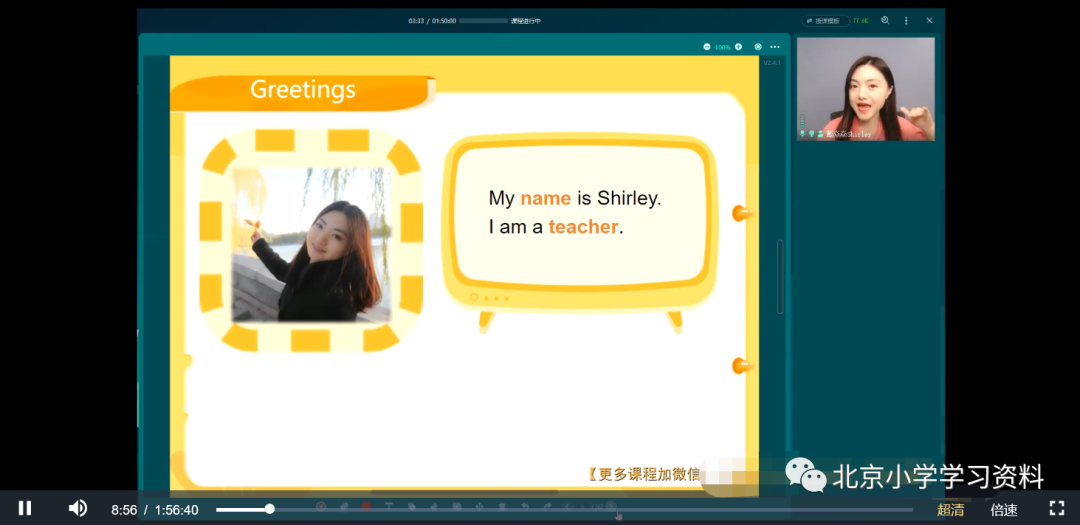Viewport: 1080px width, 525px height.
Task: Pause the video playback
Action: click(25, 508)
